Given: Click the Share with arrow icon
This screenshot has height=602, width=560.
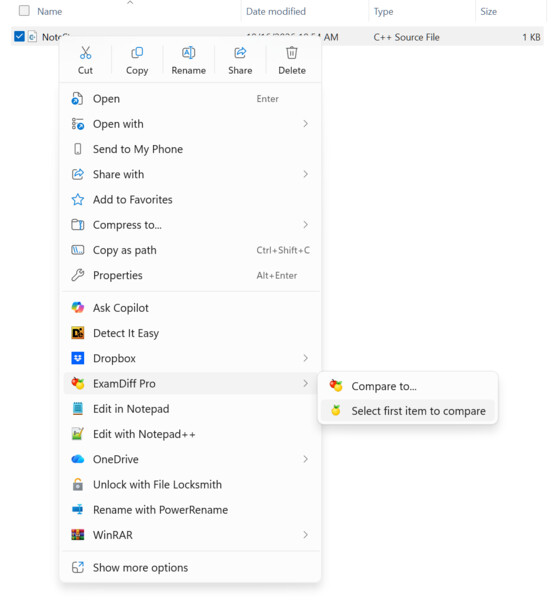Looking at the screenshot, I should 78,174.
